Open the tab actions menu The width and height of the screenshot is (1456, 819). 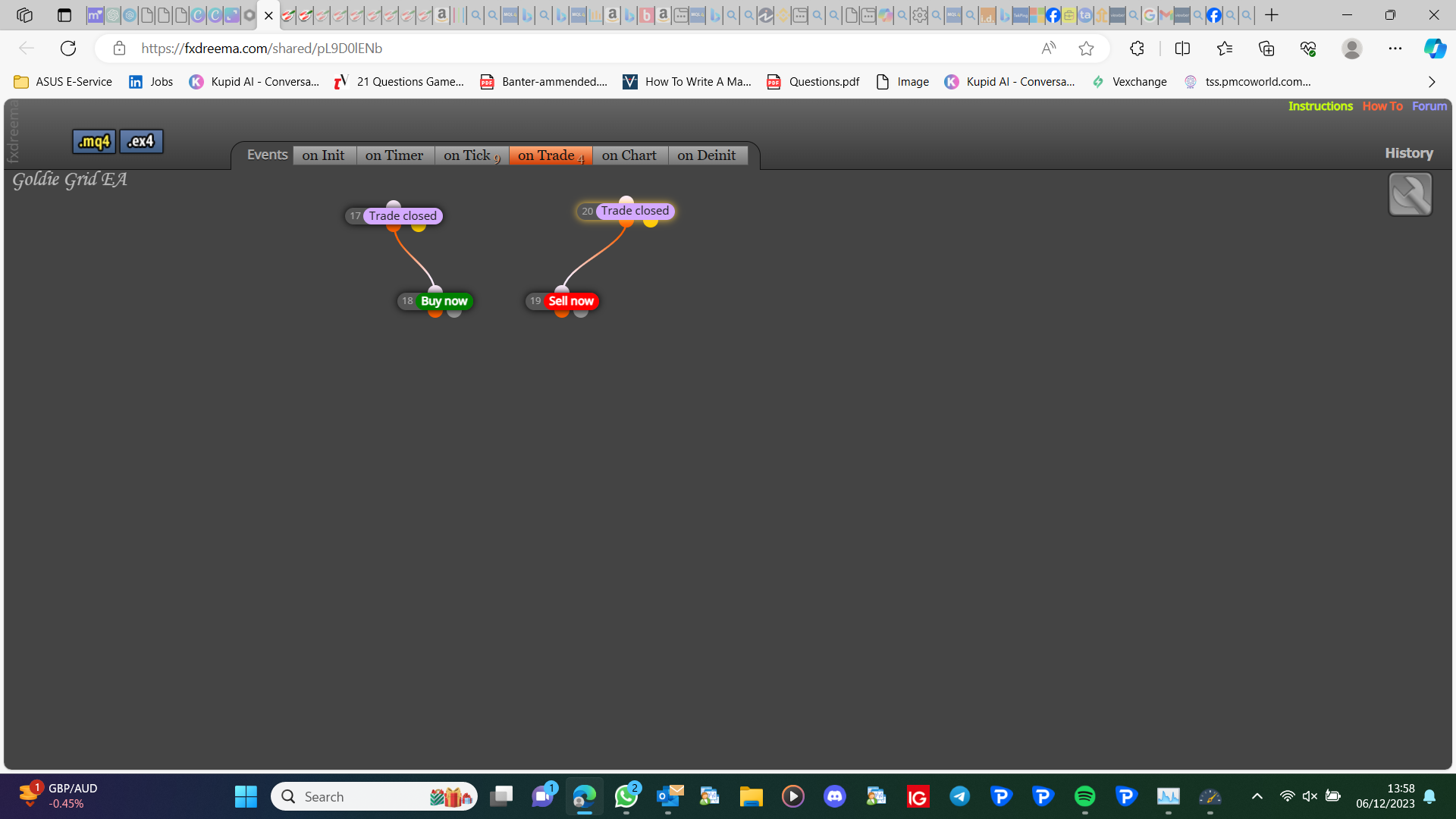pos(64,15)
